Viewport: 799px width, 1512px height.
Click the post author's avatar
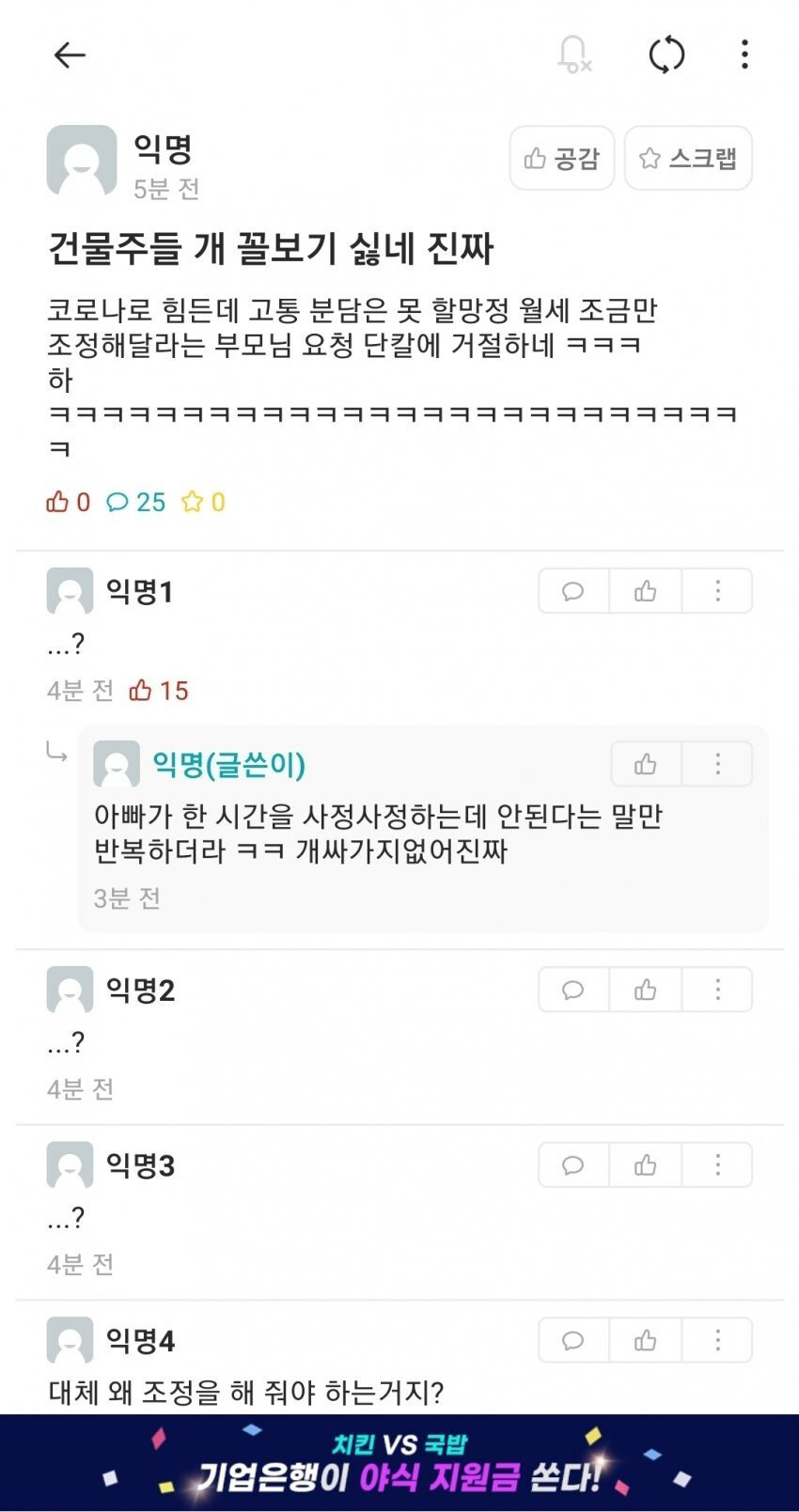point(82,160)
